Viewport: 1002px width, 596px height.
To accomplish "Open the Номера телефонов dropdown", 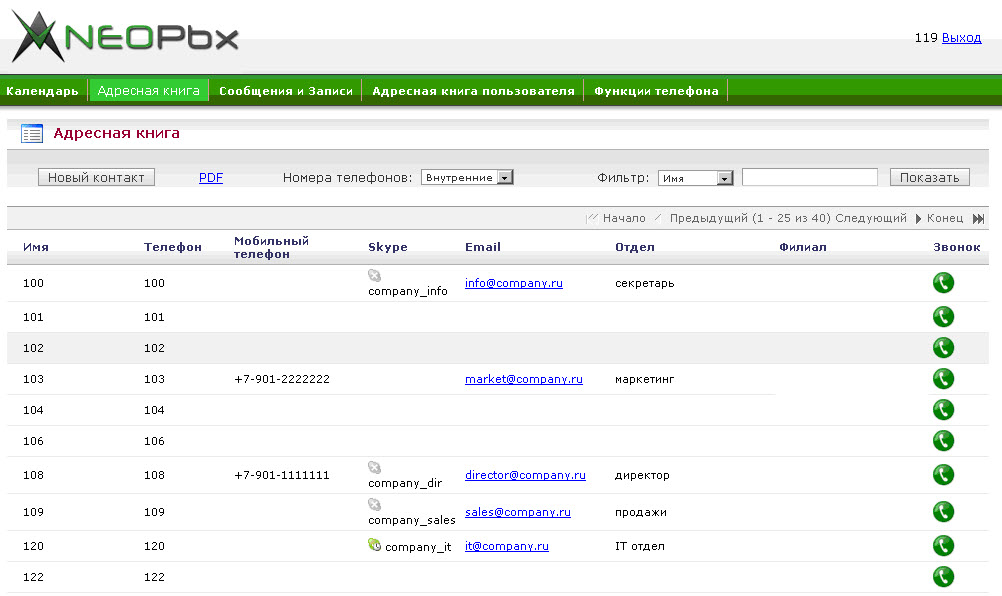I will 467,178.
